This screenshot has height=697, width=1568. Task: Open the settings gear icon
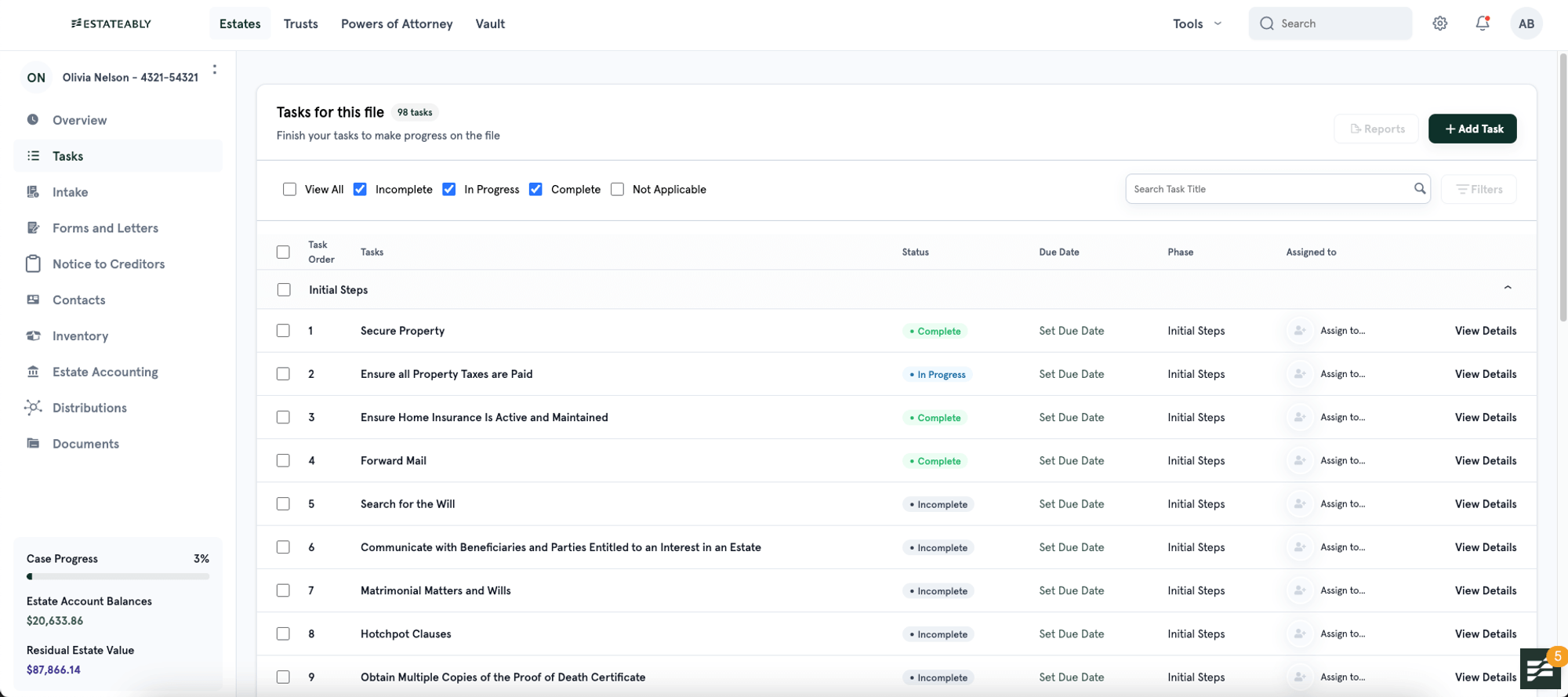pos(1439,24)
